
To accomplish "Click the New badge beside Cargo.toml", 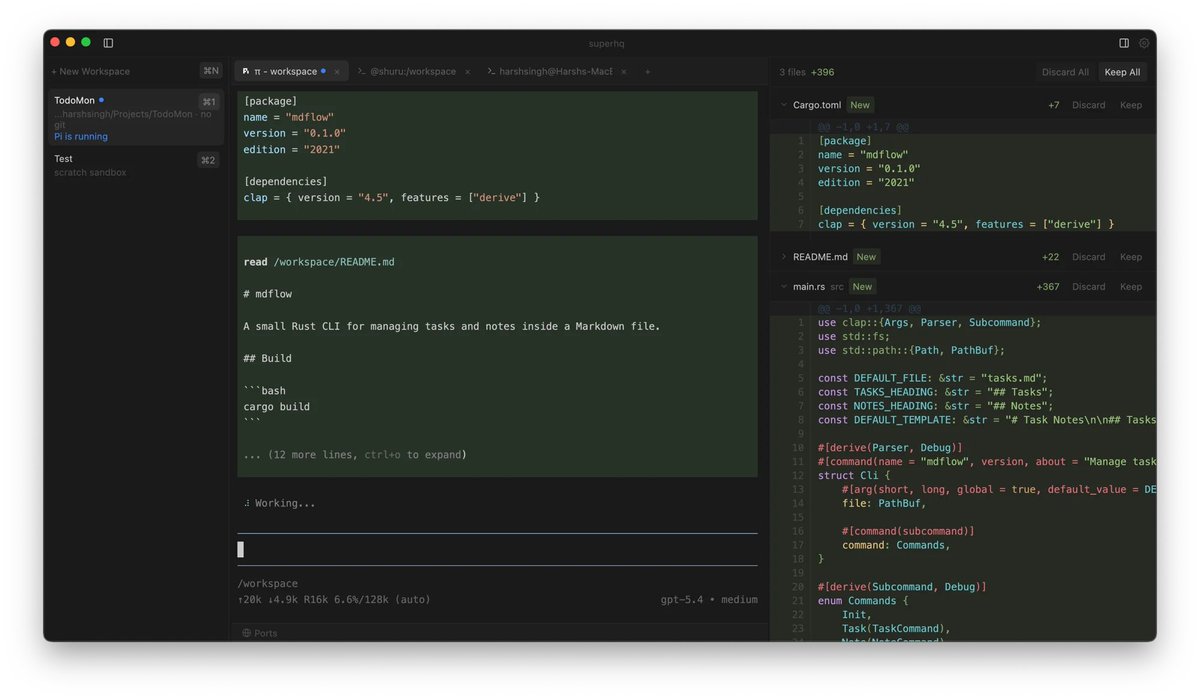I will pos(860,105).
